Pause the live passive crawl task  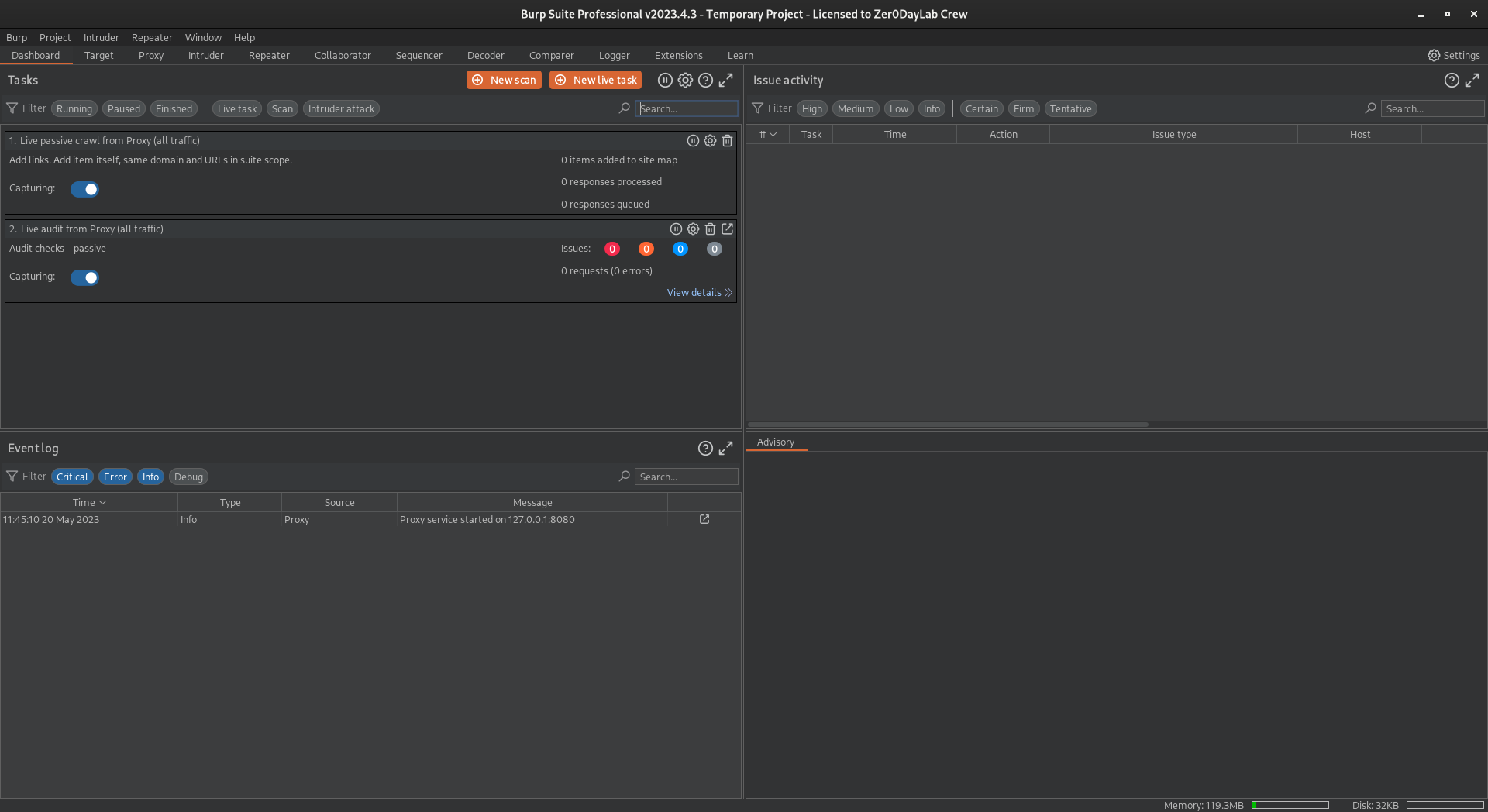(693, 141)
